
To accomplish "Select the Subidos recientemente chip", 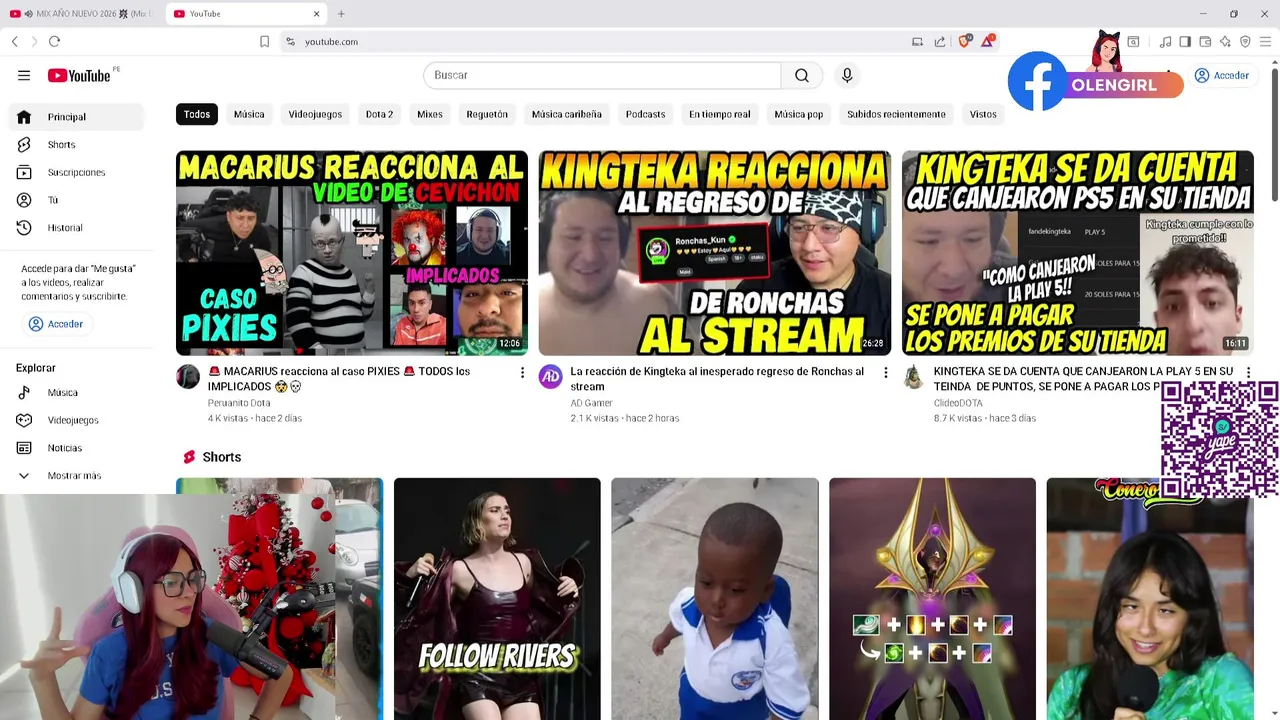I will pyautogui.click(x=896, y=114).
